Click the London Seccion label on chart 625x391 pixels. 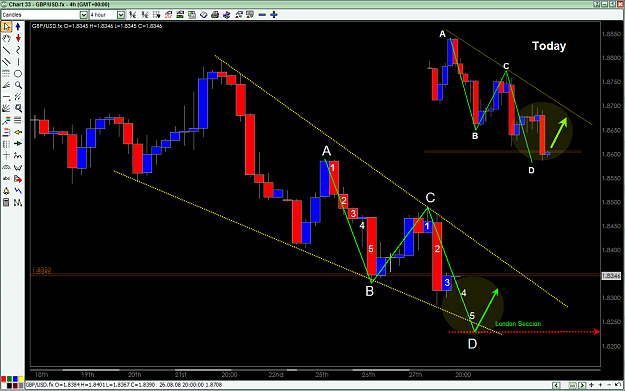pyautogui.click(x=518, y=324)
